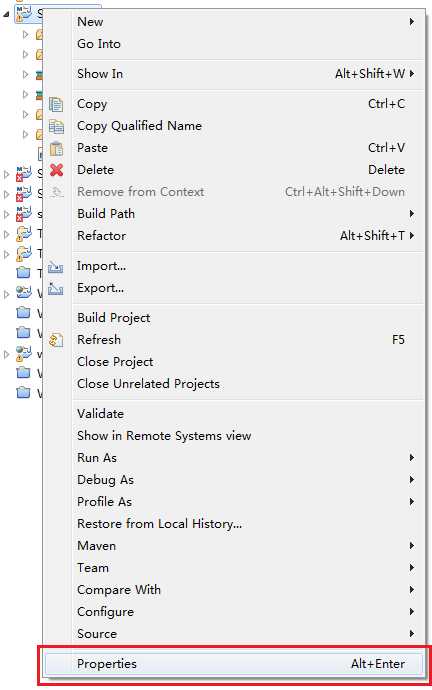Screen dimensions: 432x690
Task: Click the Import icon
Action: pos(56,267)
